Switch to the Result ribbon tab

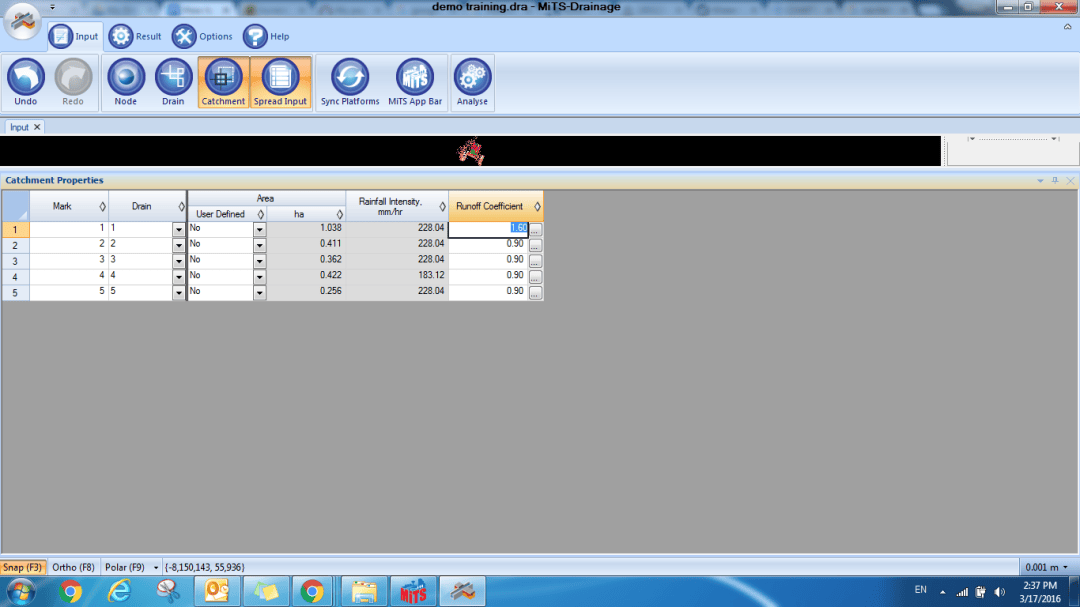(135, 37)
